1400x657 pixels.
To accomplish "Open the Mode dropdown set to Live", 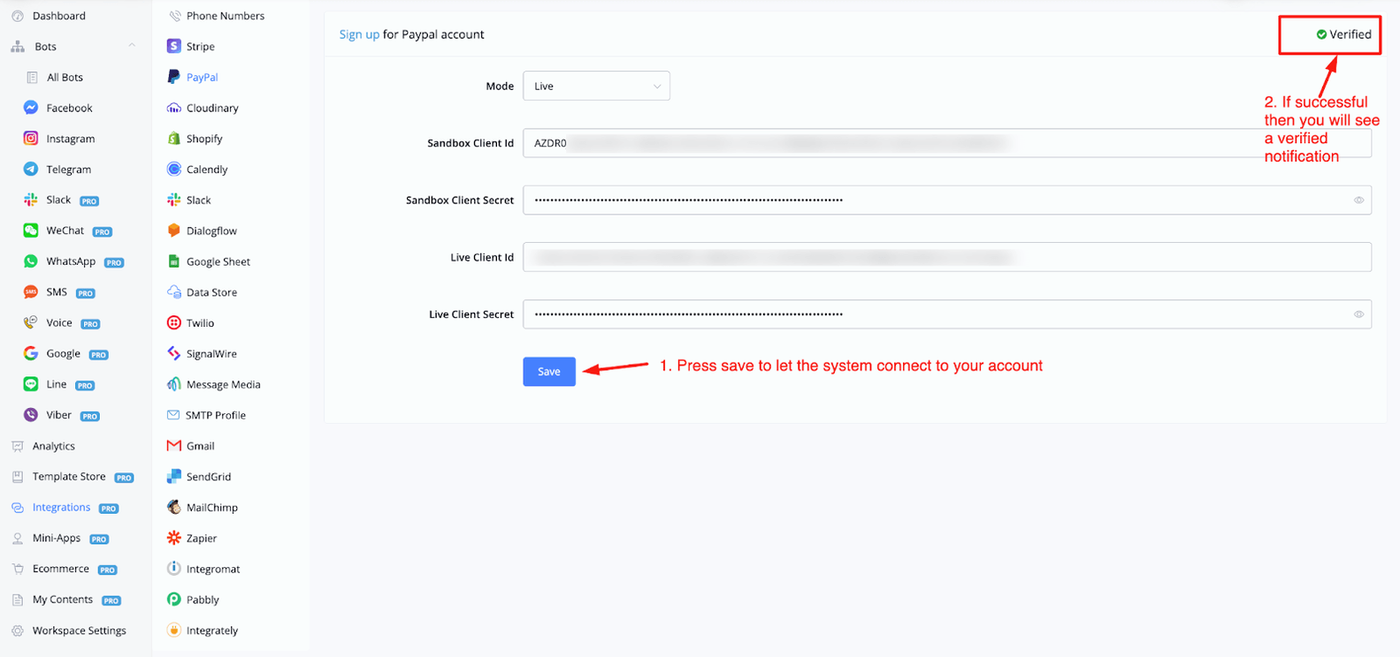I will click(596, 86).
